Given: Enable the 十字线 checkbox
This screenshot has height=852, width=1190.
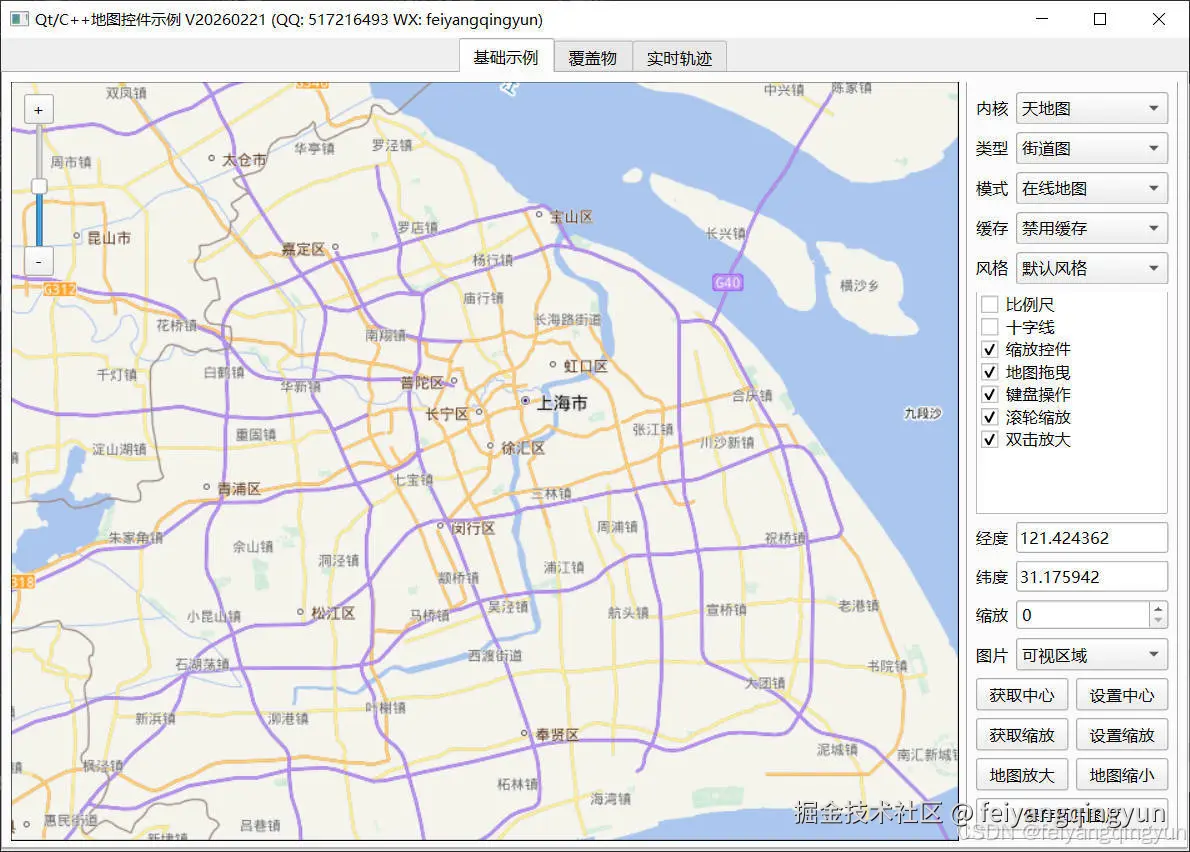Looking at the screenshot, I should [990, 327].
